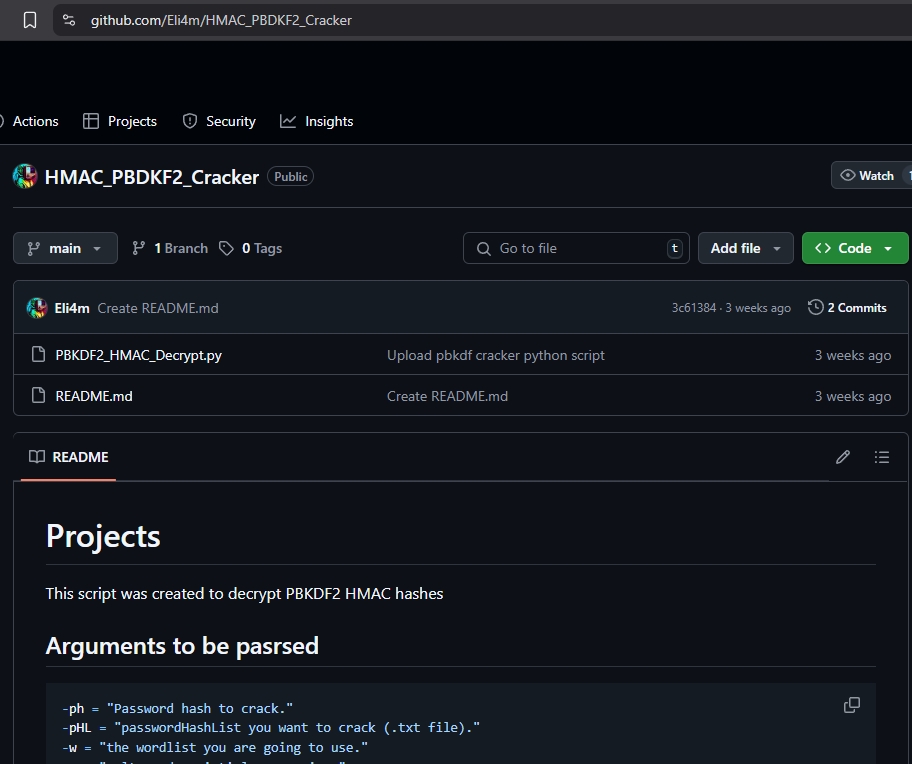Open site information icon in address bar
Viewport: 912px width, 764px height.
pyautogui.click(x=68, y=20)
